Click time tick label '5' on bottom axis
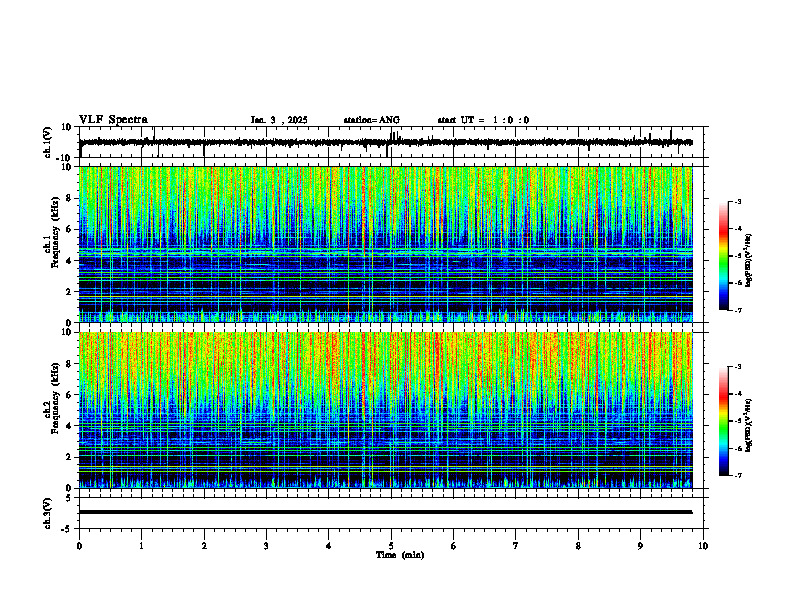The image size is (792, 612). pos(391,546)
